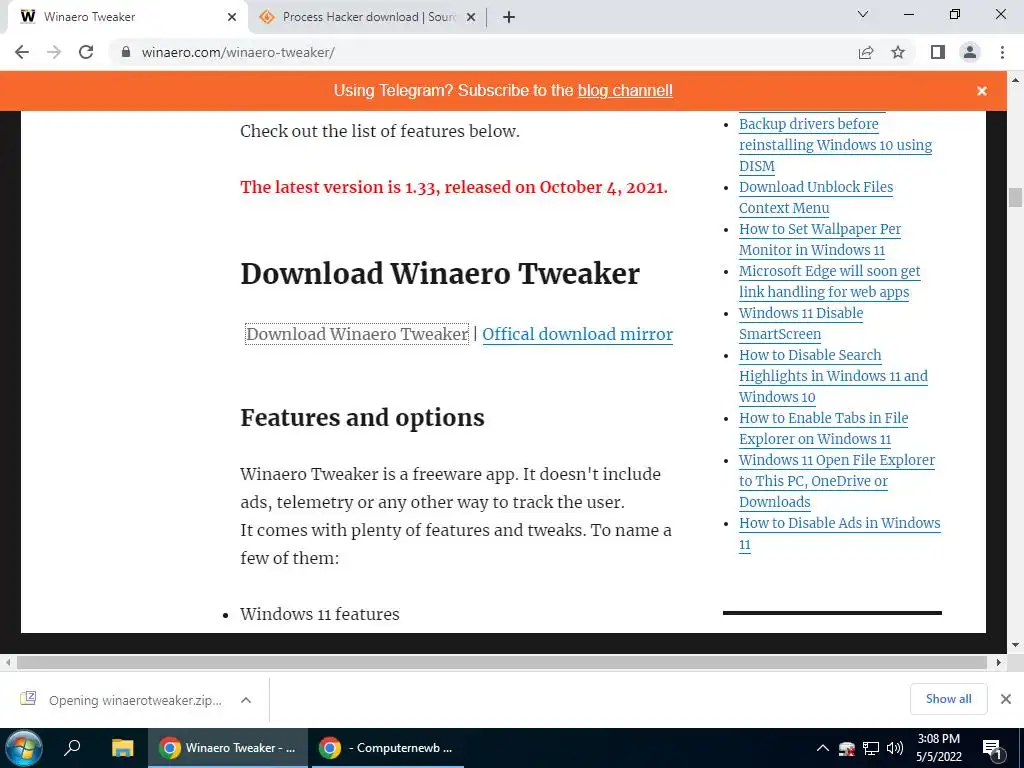Open Backup drivers before reinstalling link
This screenshot has height=768, width=1024.
(x=835, y=145)
